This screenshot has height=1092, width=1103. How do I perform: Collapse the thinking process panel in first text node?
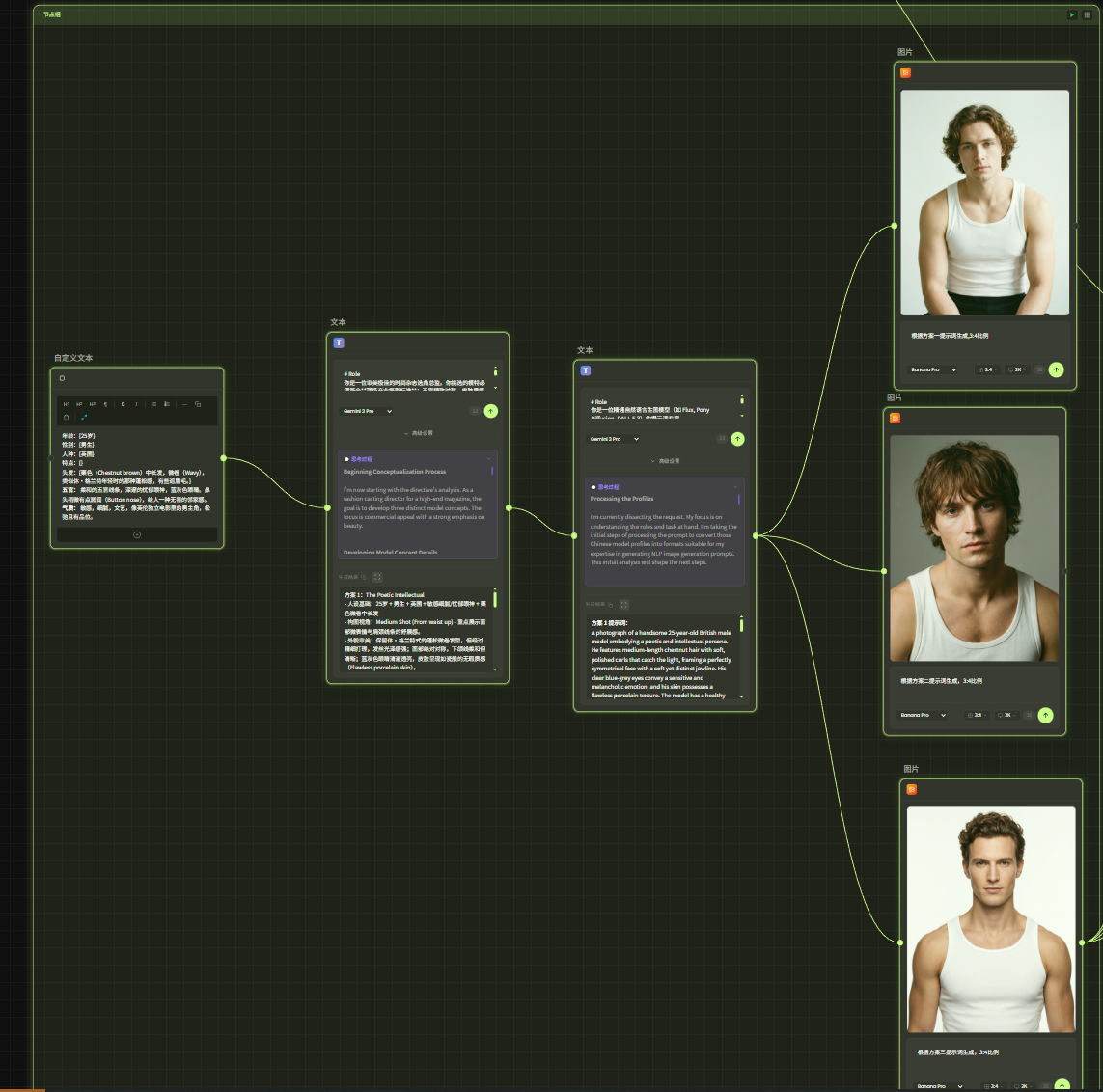(x=489, y=459)
